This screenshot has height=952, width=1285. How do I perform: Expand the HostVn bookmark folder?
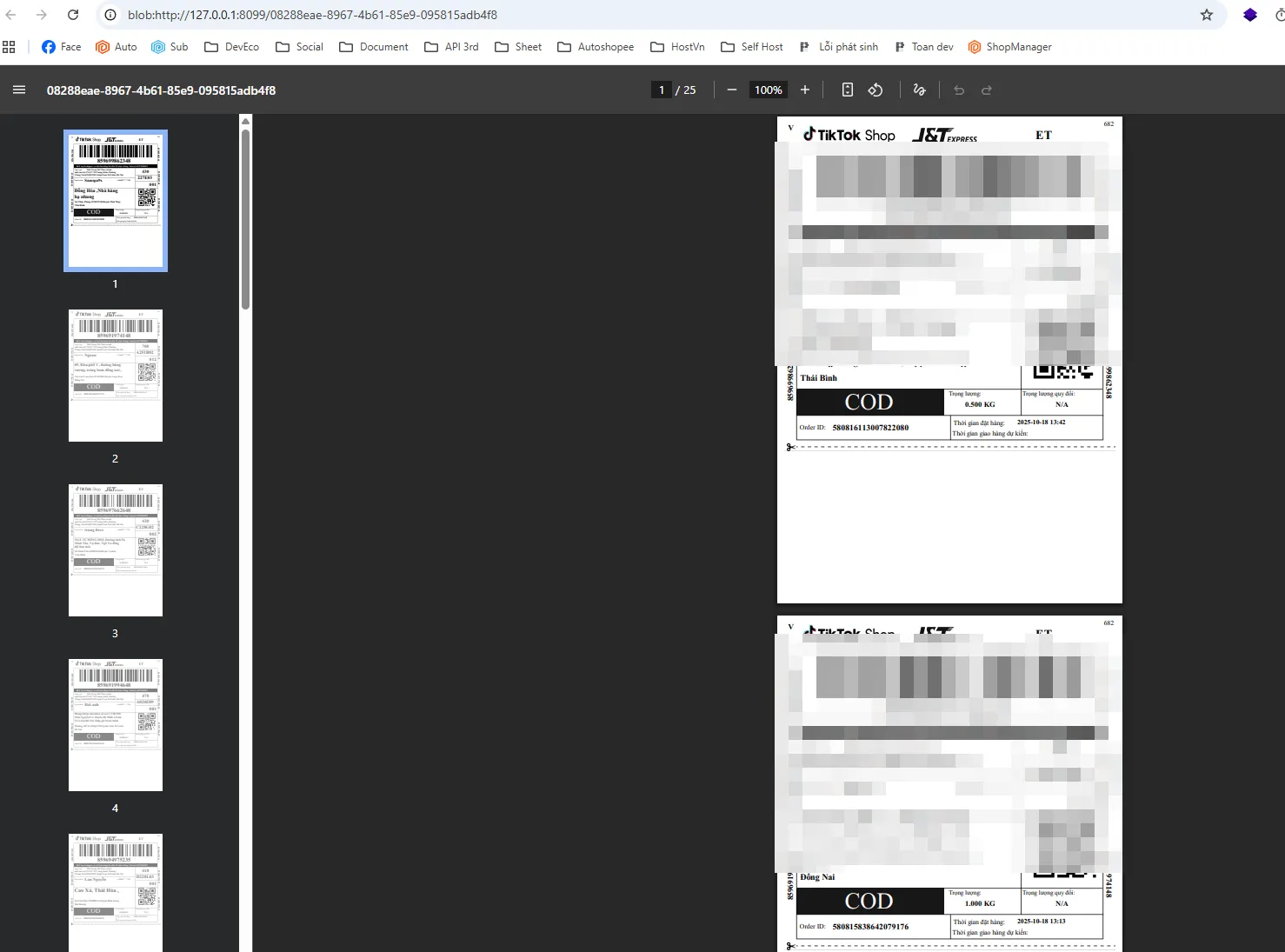[x=677, y=47]
